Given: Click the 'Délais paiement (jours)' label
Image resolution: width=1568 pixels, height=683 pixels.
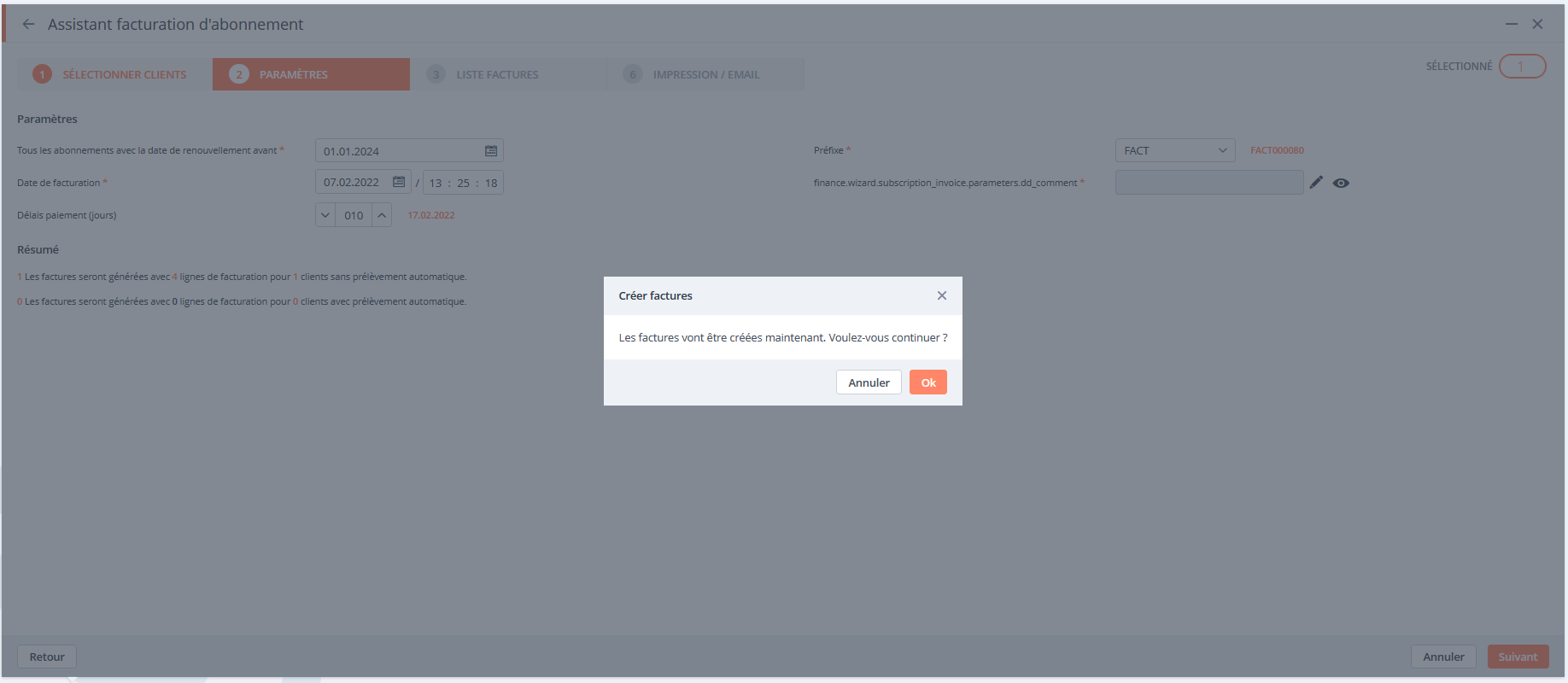Looking at the screenshot, I should point(67,215).
